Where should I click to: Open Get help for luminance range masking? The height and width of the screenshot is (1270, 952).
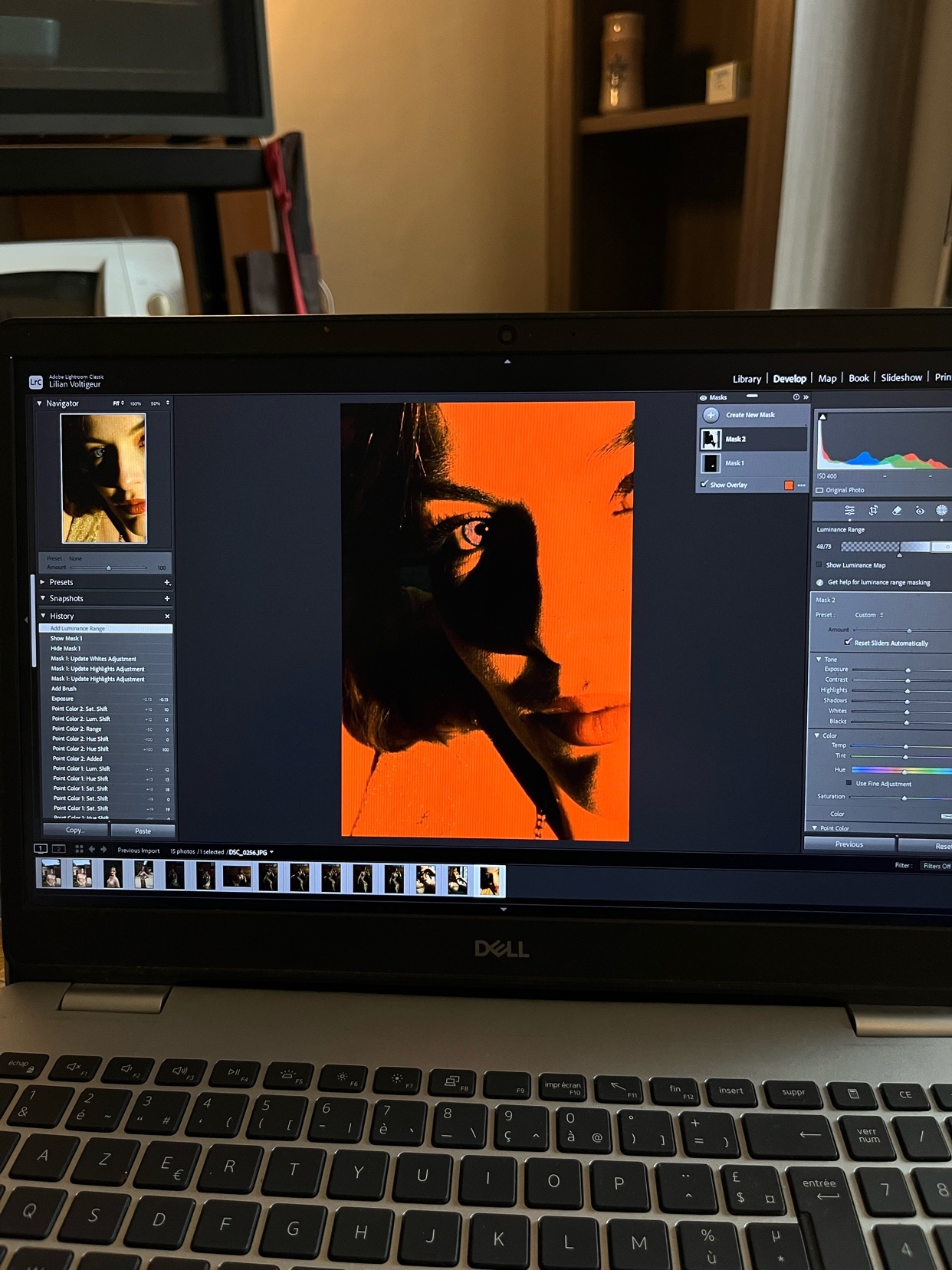(x=878, y=583)
